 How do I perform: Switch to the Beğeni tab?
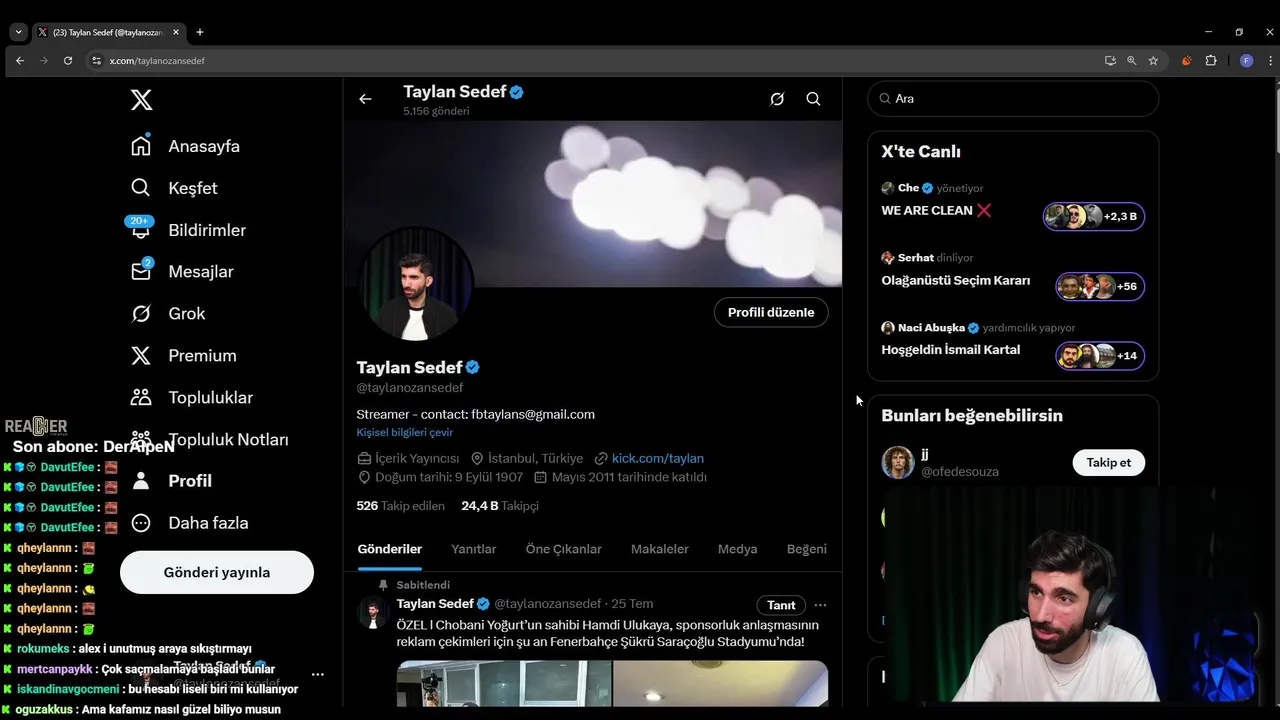[807, 549]
